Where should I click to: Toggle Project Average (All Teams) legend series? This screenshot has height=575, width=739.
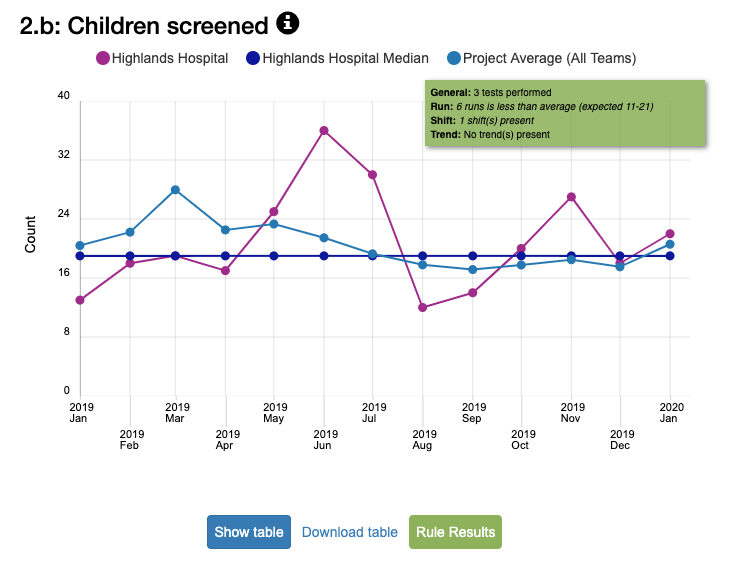[x=549, y=58]
